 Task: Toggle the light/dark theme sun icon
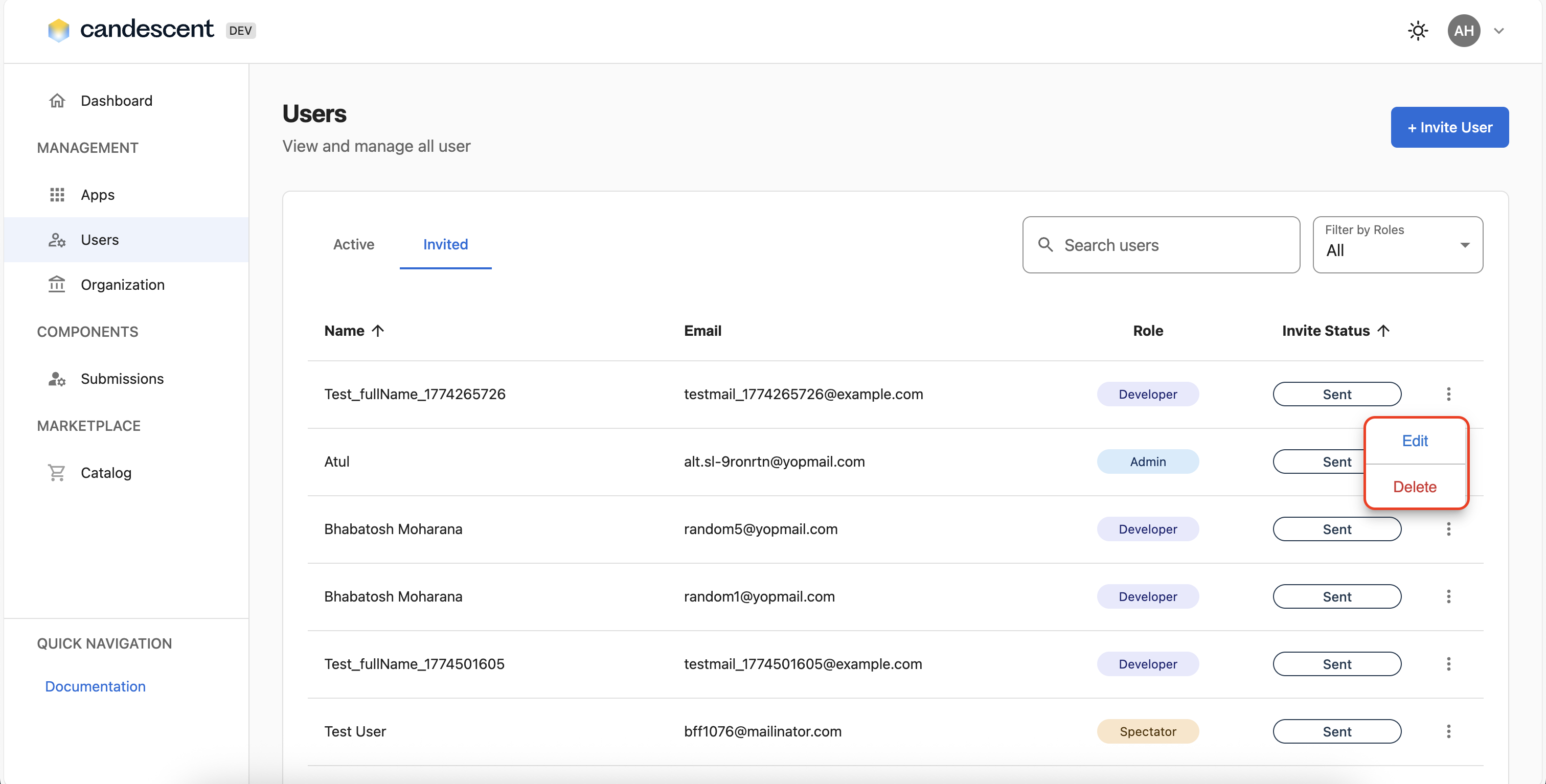[x=1417, y=31]
